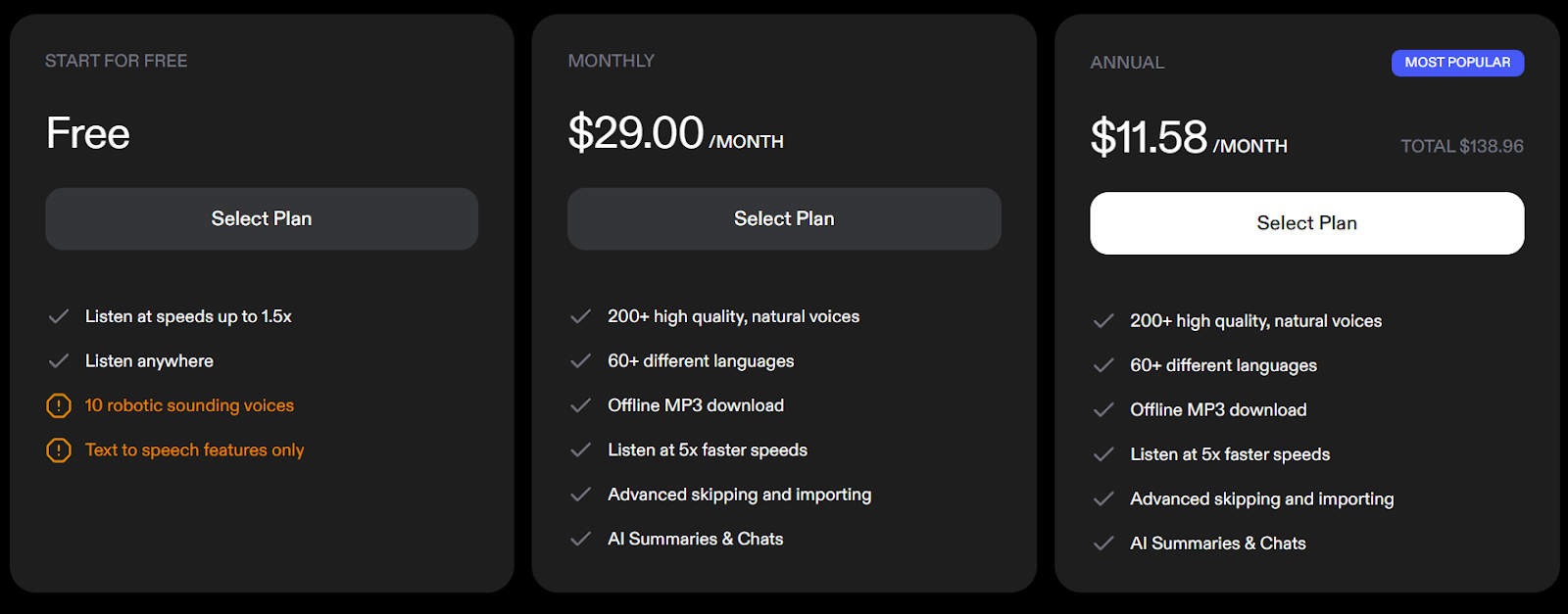Image resolution: width=1568 pixels, height=614 pixels.
Task: Click Annual plan AI Summaries & Chats text
Action: (x=1218, y=543)
